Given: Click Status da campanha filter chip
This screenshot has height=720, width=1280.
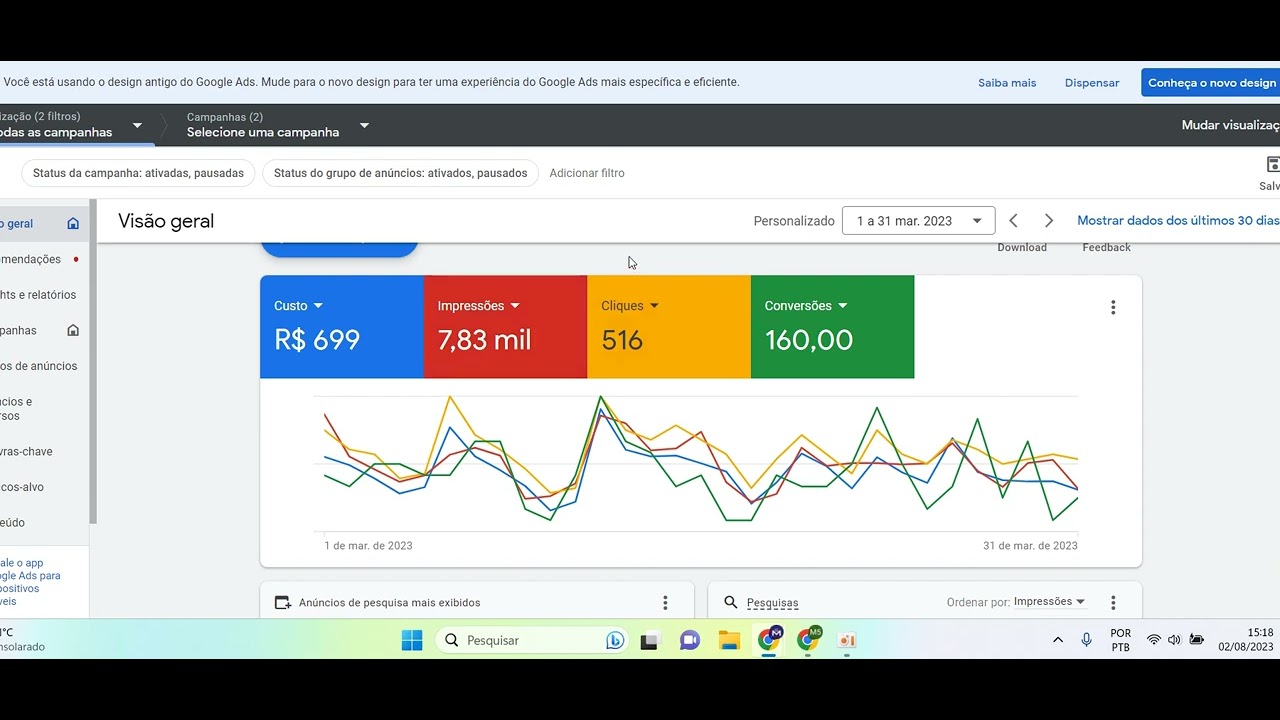Looking at the screenshot, I should [x=138, y=173].
